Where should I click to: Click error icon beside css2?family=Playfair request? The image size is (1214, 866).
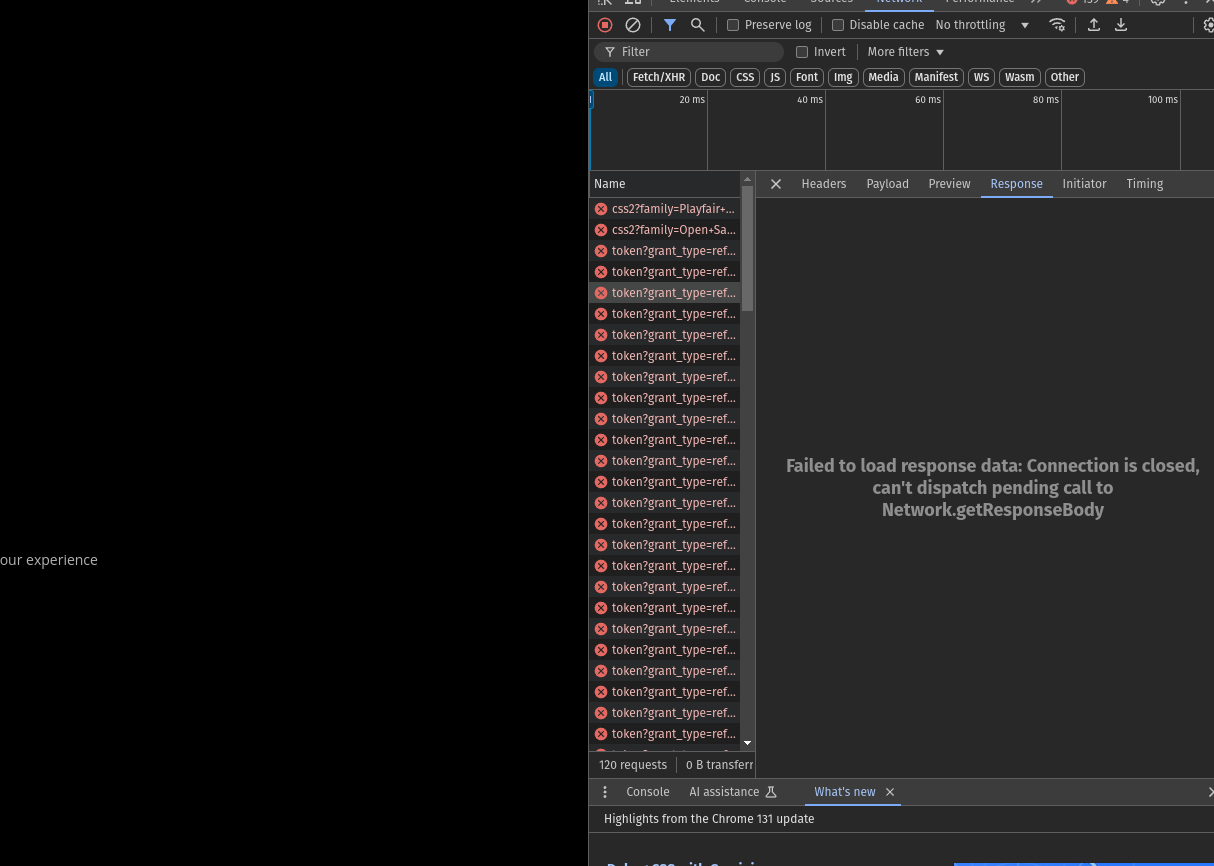601,209
